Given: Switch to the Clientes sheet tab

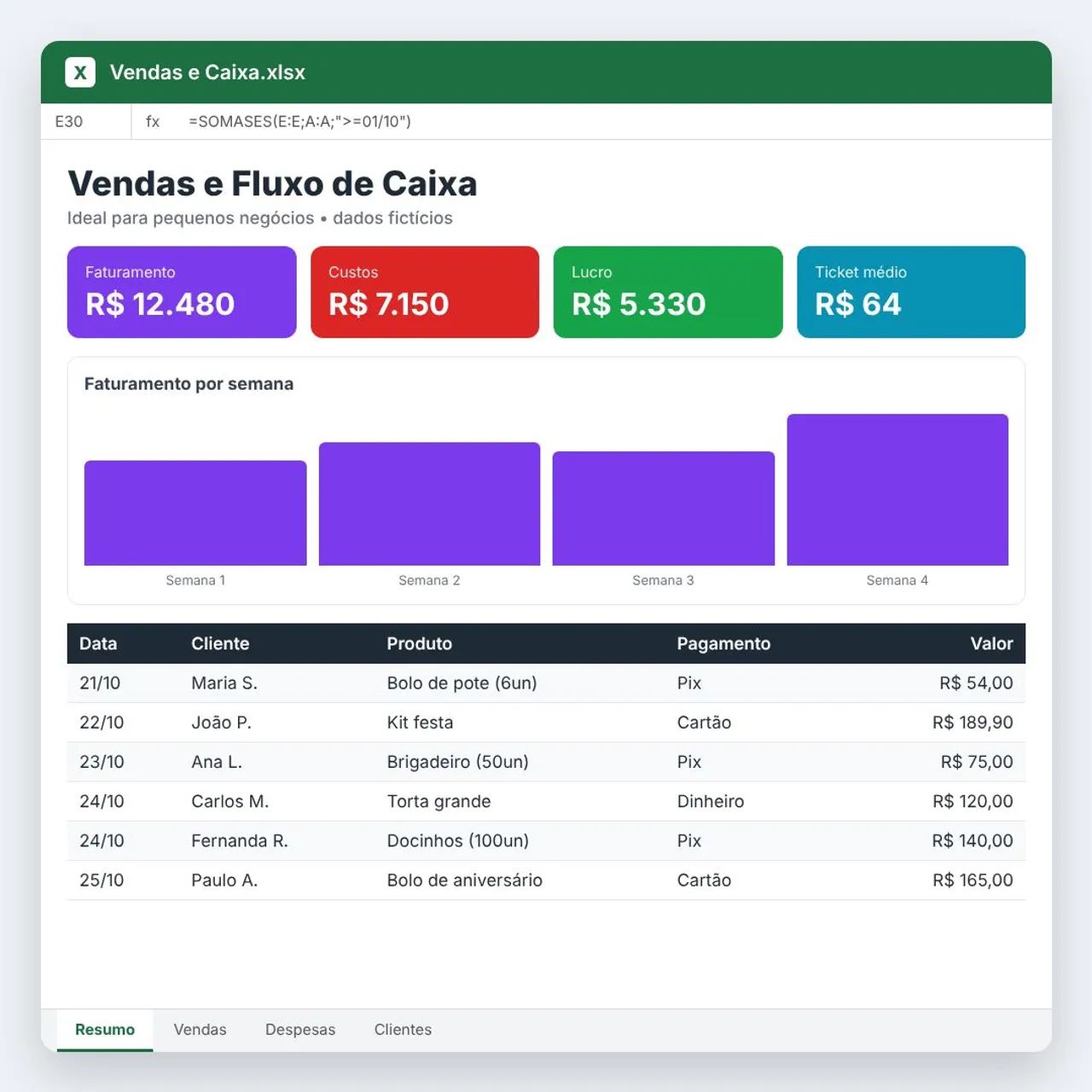Looking at the screenshot, I should point(403,1030).
